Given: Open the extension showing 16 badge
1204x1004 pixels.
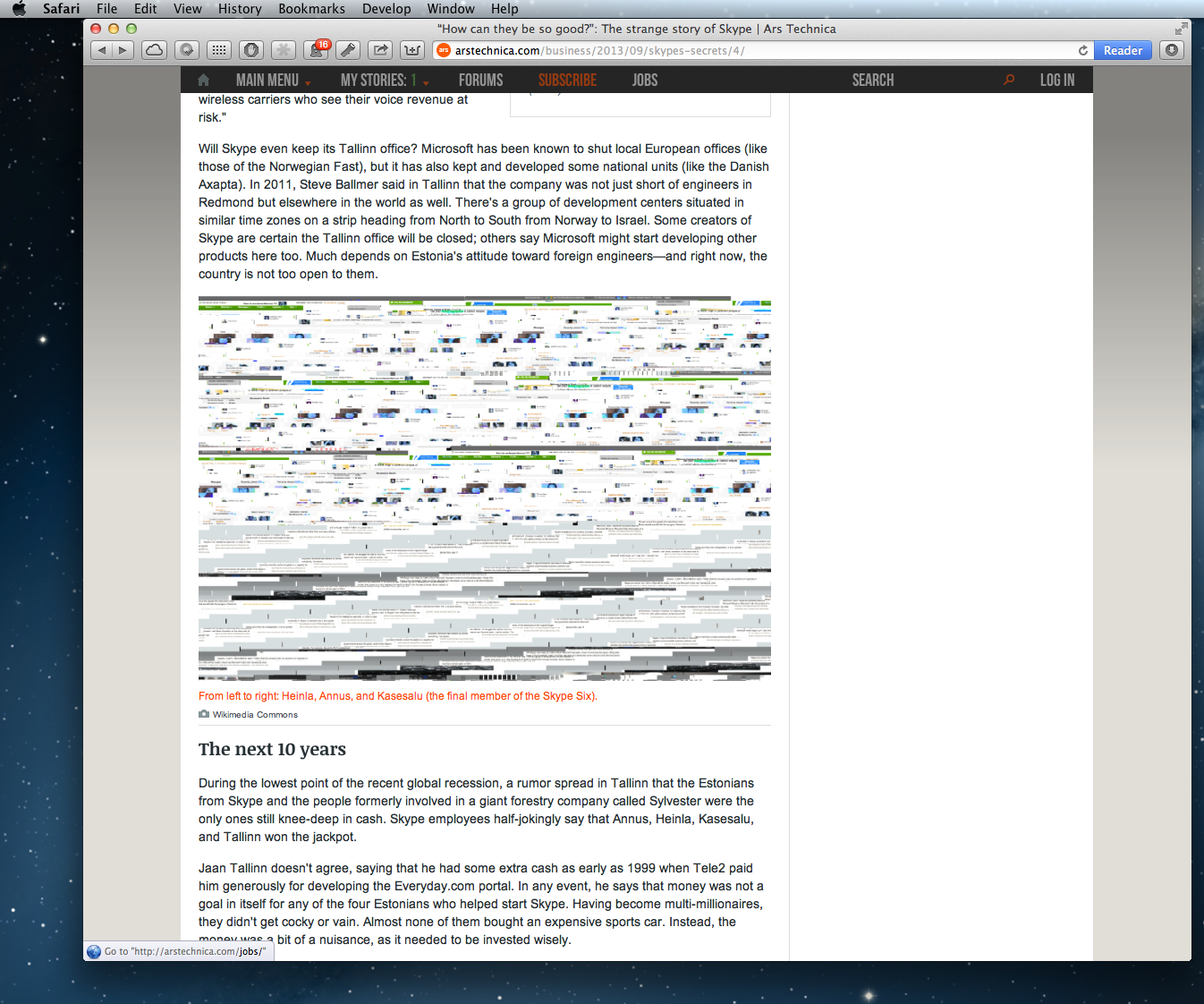Looking at the screenshot, I should [x=316, y=50].
